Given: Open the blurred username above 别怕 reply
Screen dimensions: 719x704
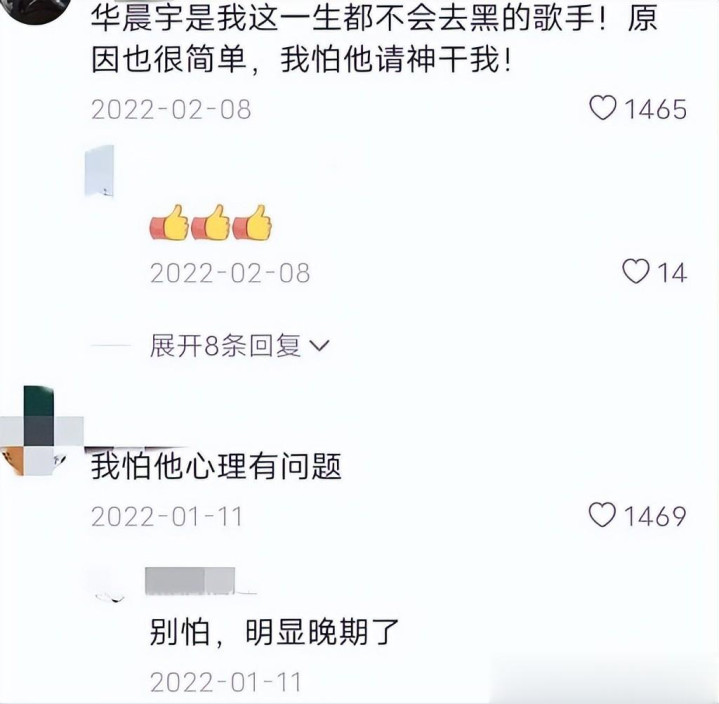Looking at the screenshot, I should point(190,581).
